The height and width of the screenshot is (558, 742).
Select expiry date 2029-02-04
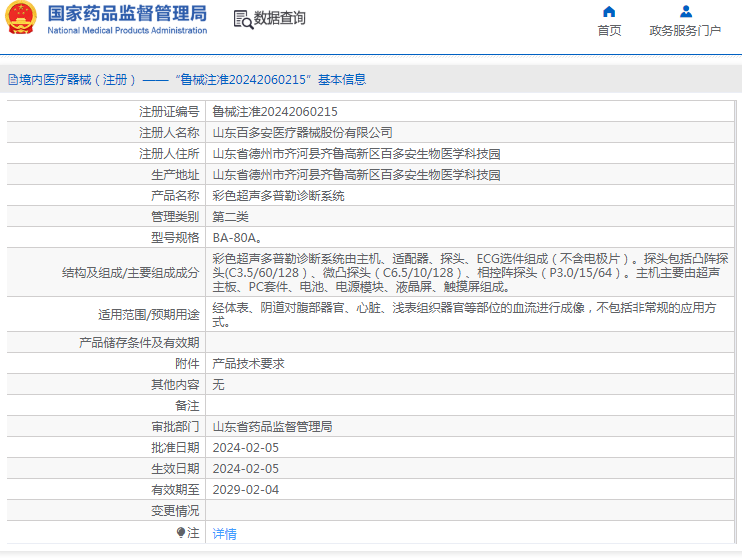pyautogui.click(x=246, y=489)
